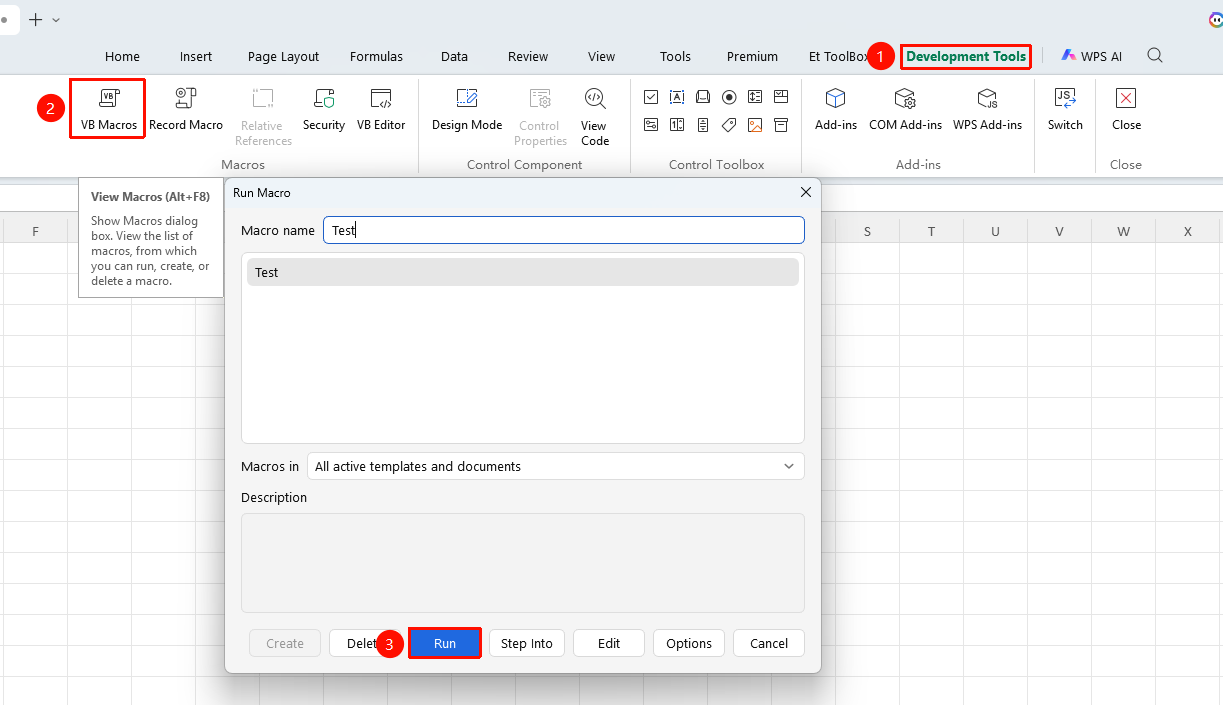
Task: Click the Macro name input field
Action: tap(564, 230)
